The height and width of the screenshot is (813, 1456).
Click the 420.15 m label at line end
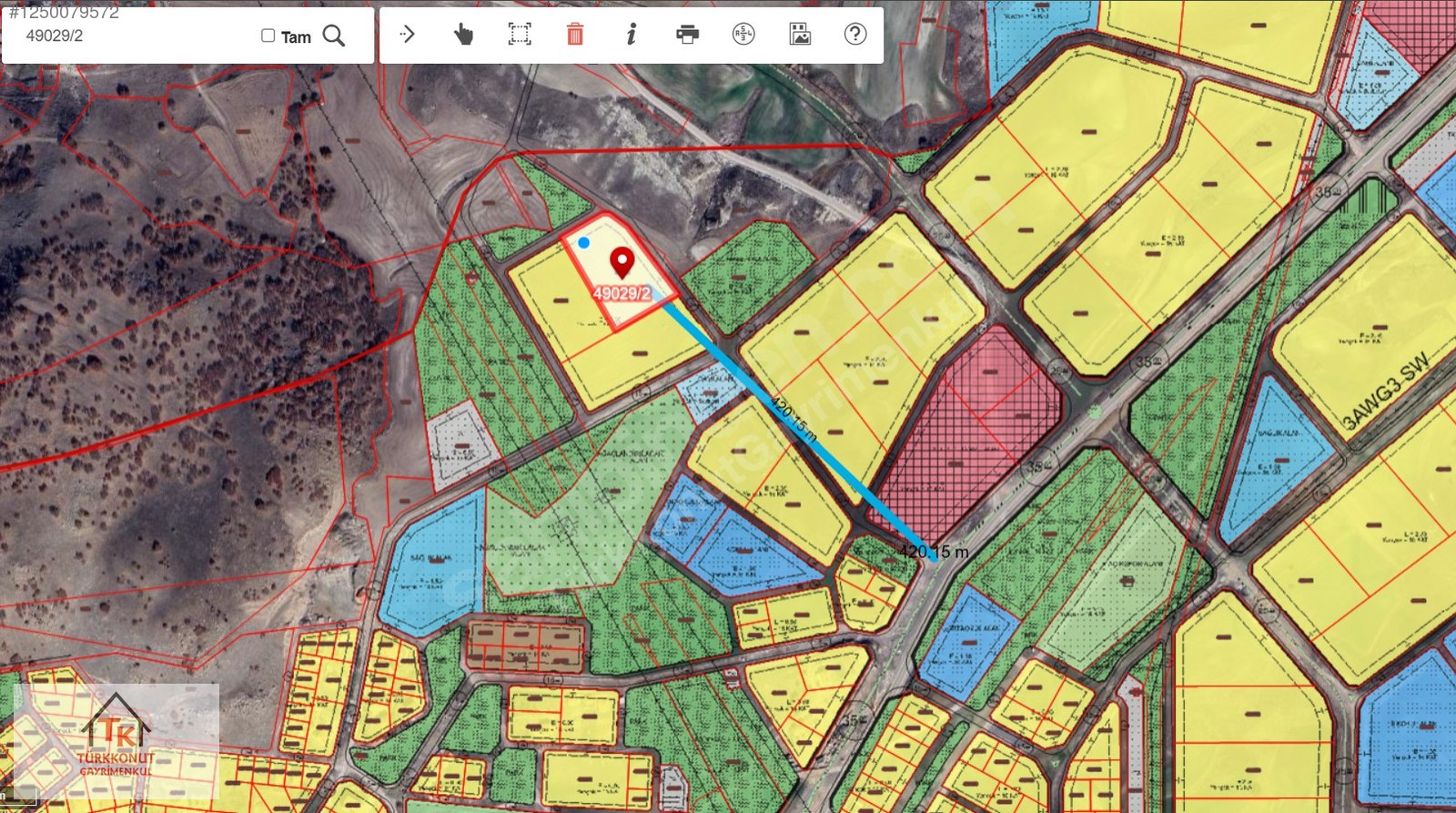(x=934, y=551)
